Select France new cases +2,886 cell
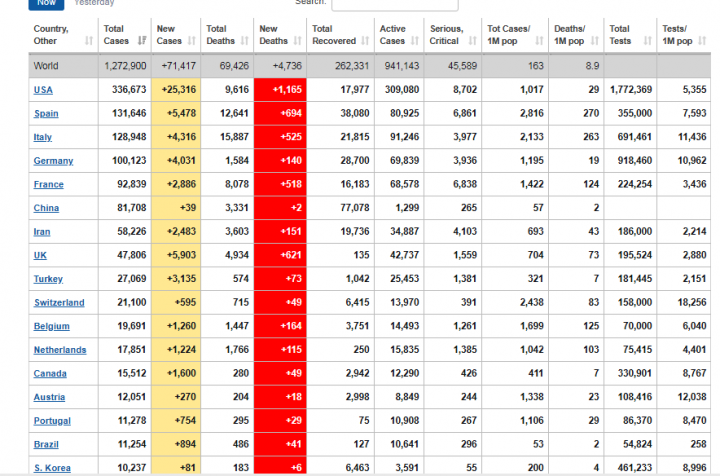The height and width of the screenshot is (476, 720). tap(176, 184)
